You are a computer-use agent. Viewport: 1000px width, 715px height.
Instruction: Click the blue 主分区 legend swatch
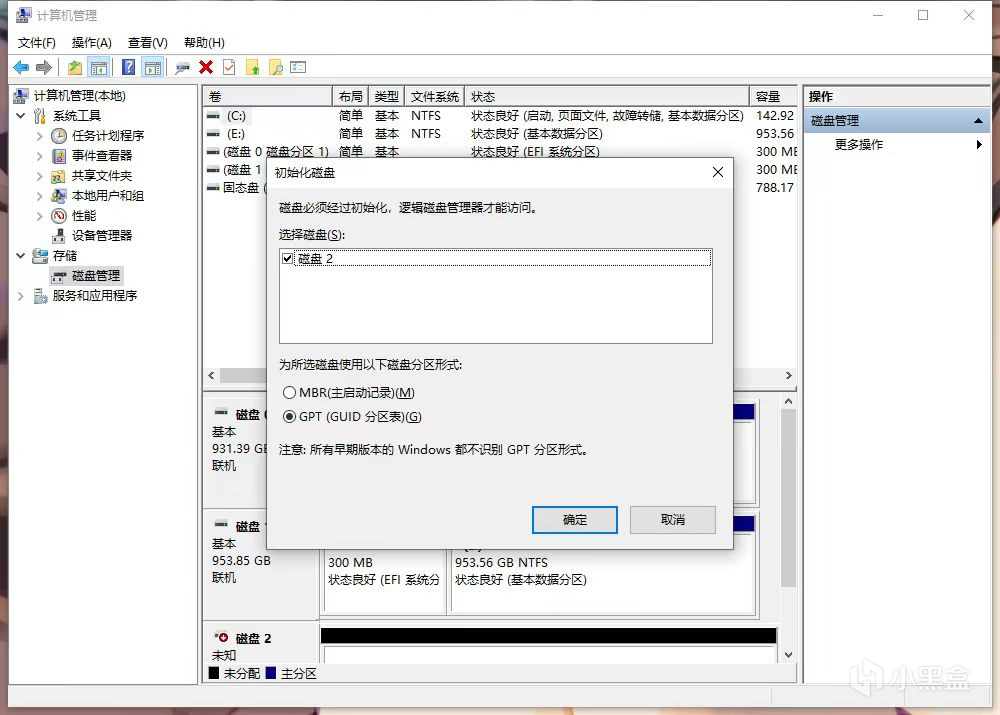click(x=271, y=673)
